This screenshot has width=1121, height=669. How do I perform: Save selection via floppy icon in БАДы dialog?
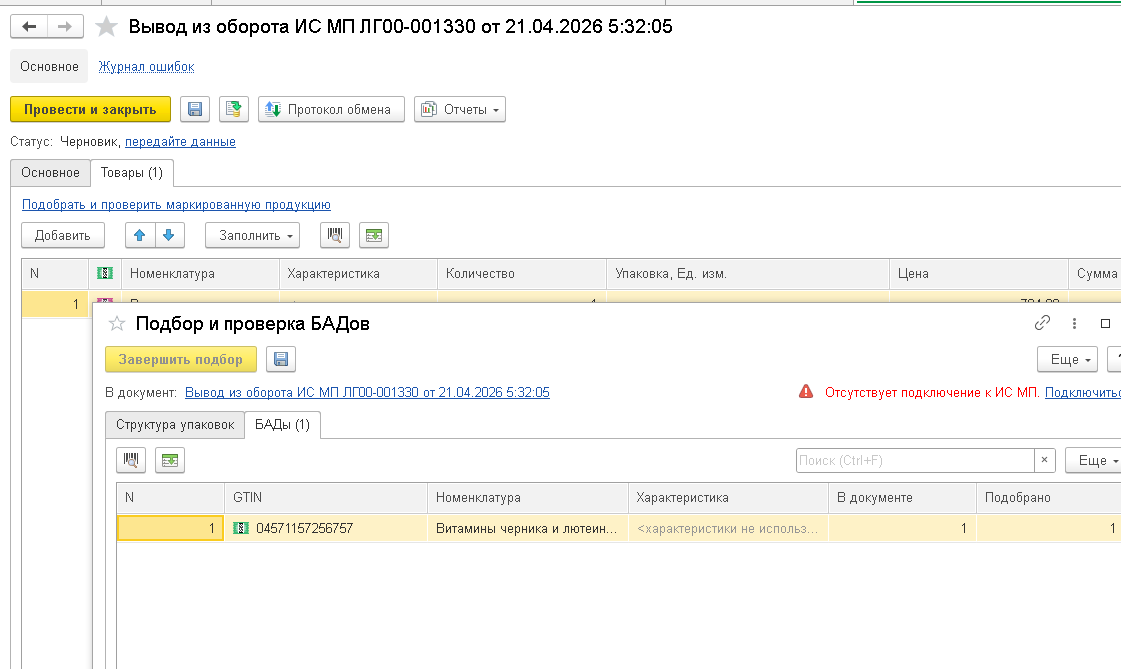(x=281, y=359)
